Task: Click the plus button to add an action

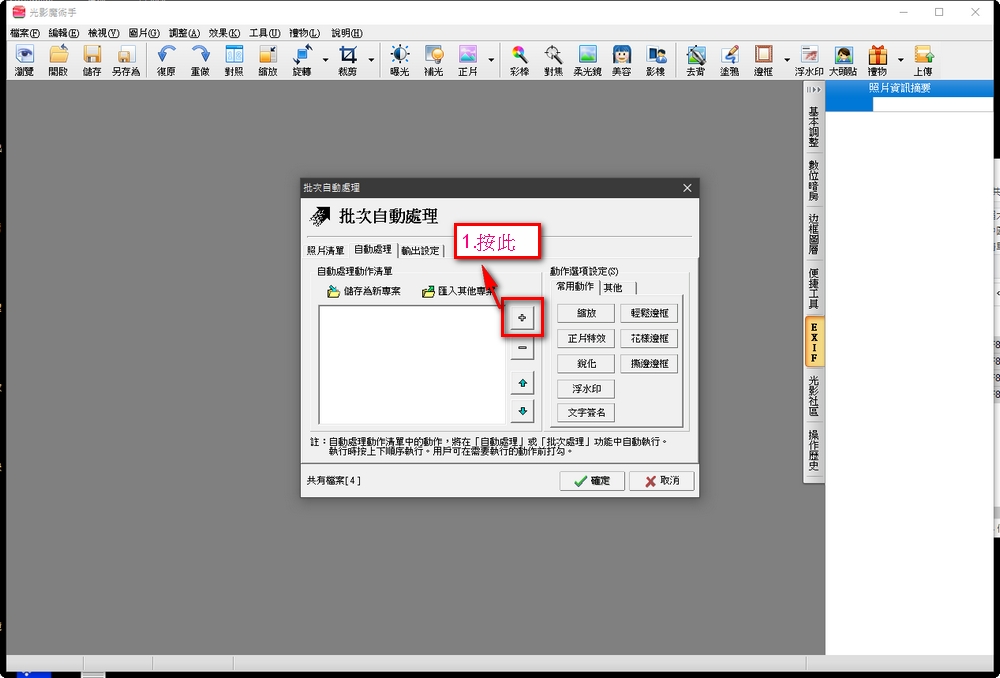Action: [521, 317]
